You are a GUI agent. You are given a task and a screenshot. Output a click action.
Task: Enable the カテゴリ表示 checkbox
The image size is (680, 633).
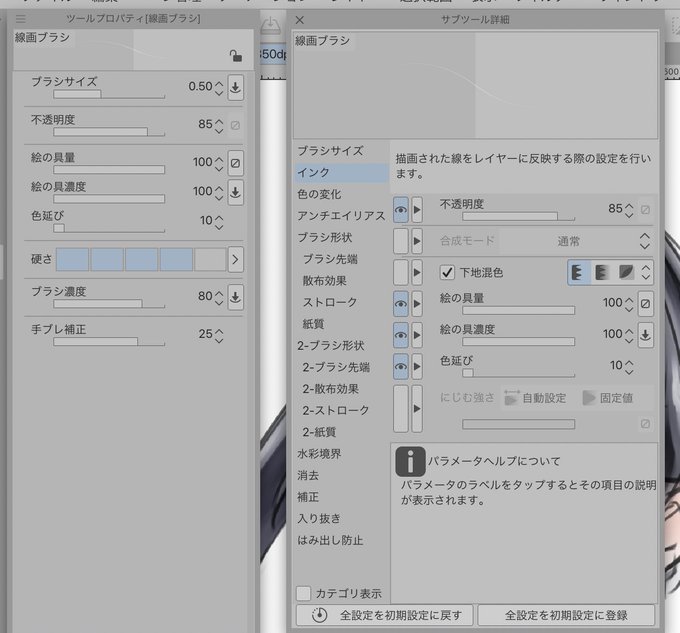pos(303,593)
